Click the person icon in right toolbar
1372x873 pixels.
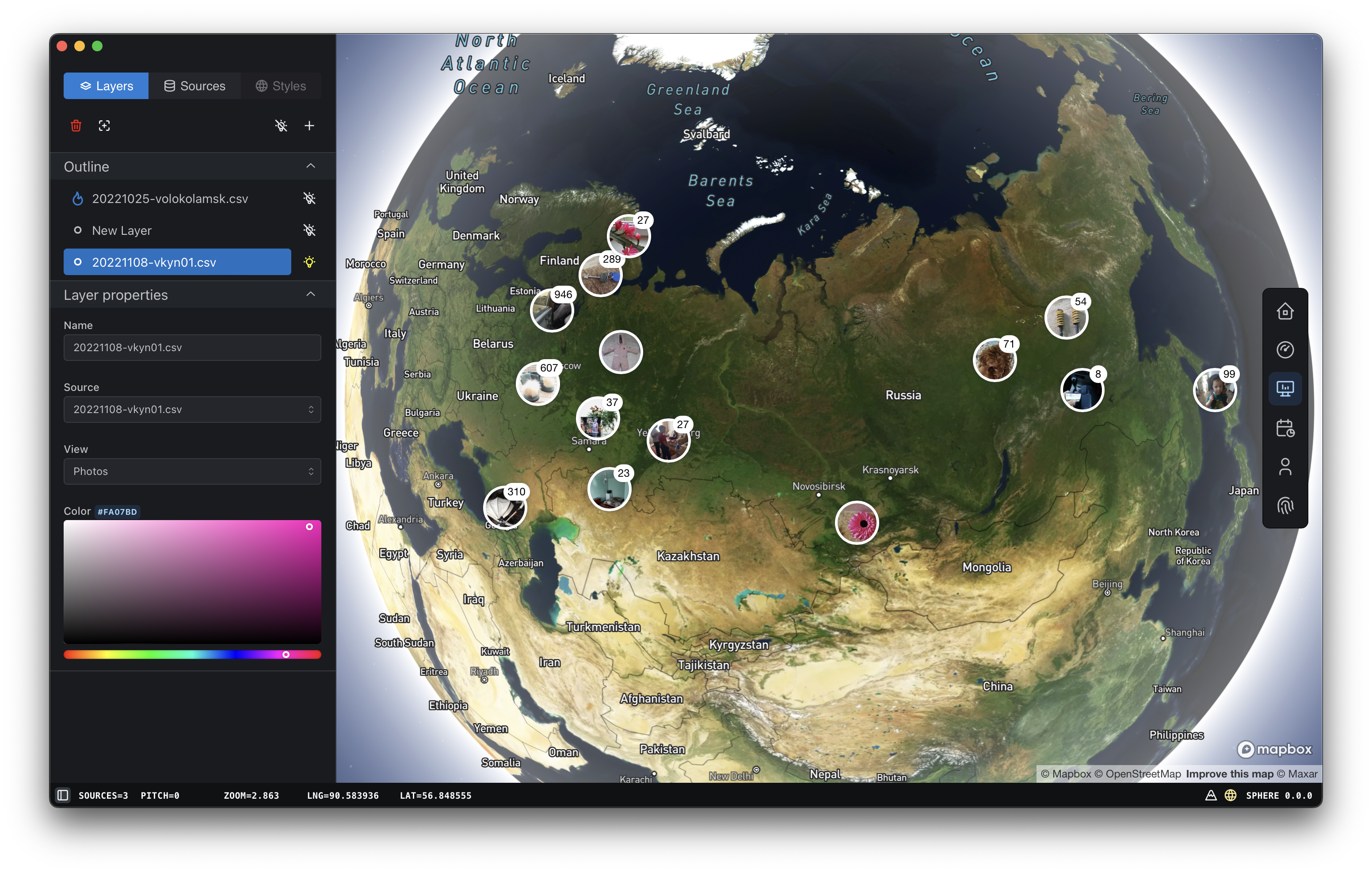1285,467
